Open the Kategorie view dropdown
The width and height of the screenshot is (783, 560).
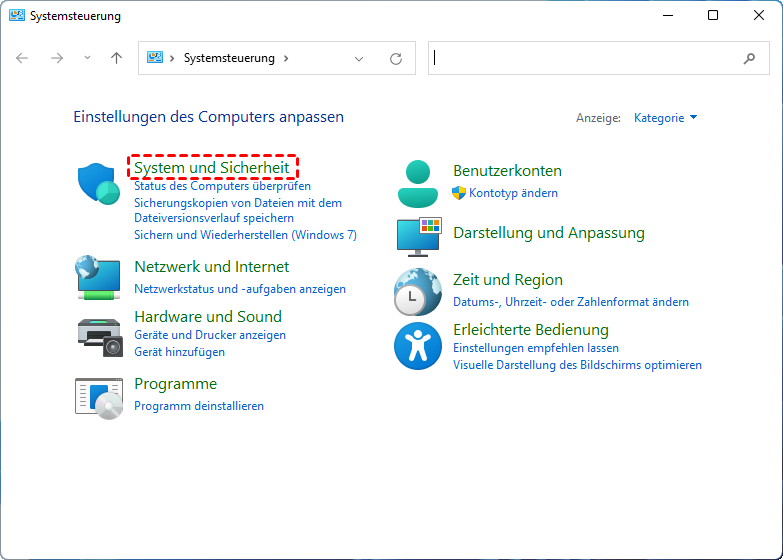(x=665, y=118)
